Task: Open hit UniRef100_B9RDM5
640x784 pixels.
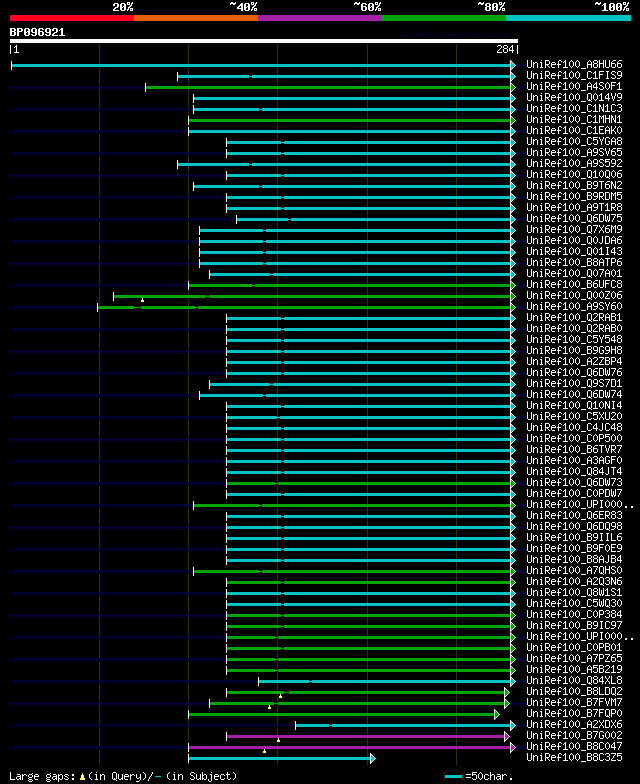Action: coord(574,196)
